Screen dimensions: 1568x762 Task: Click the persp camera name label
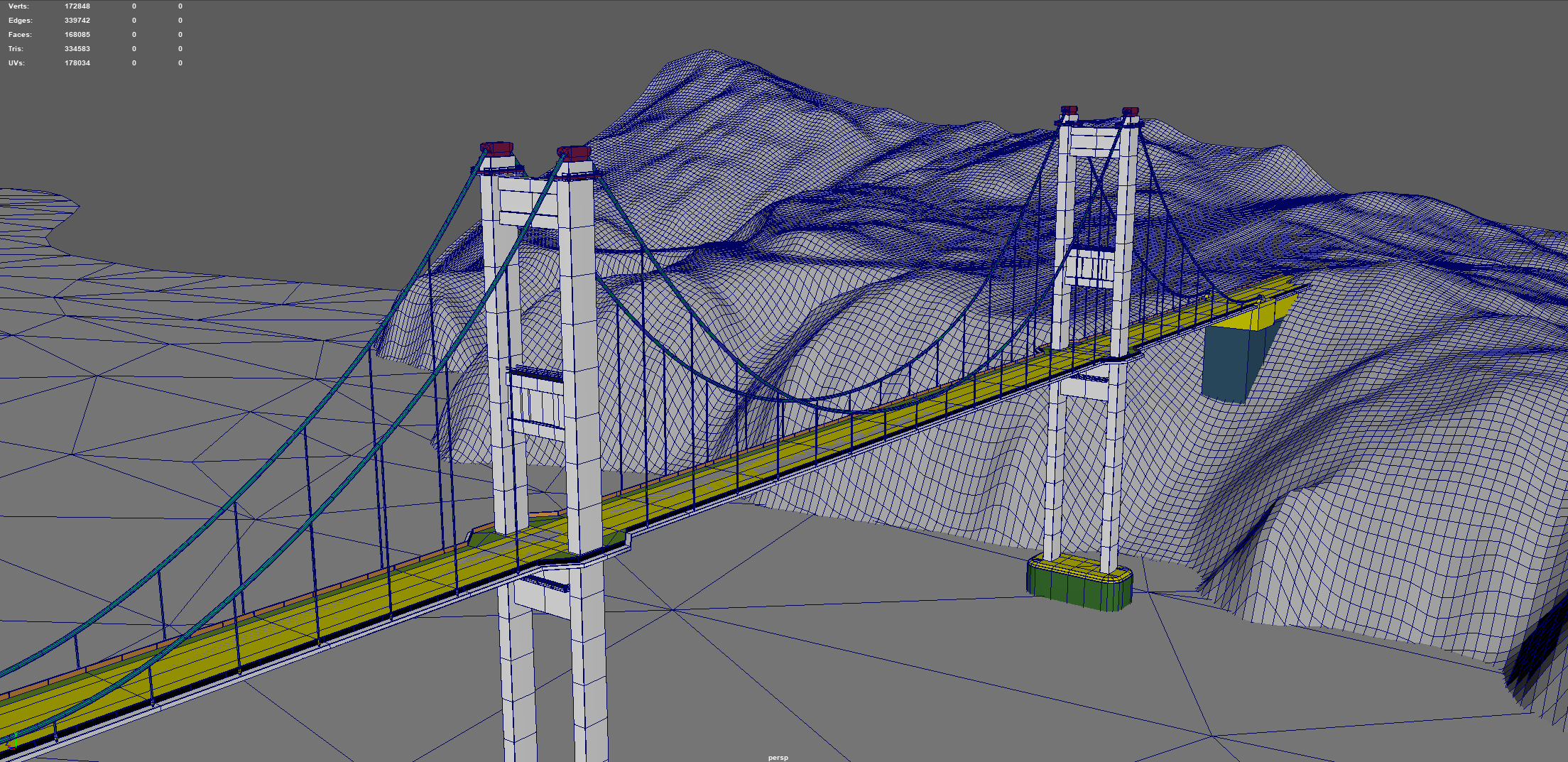click(x=778, y=757)
